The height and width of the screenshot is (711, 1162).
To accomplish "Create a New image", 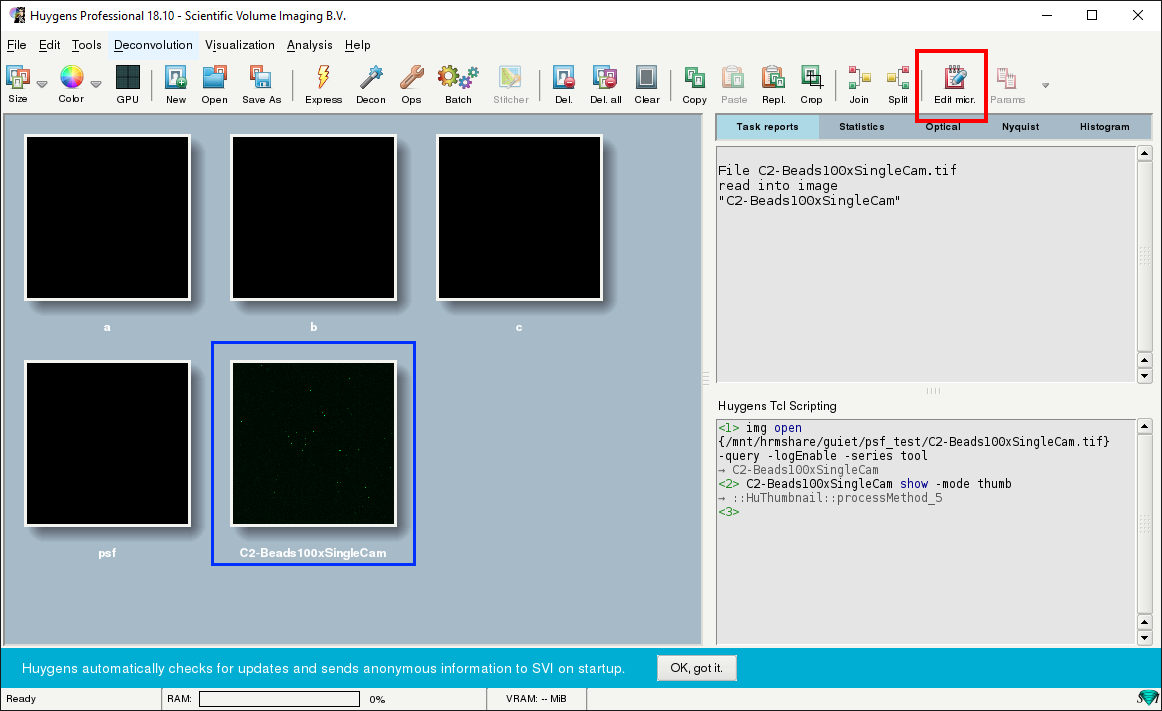I will [176, 84].
